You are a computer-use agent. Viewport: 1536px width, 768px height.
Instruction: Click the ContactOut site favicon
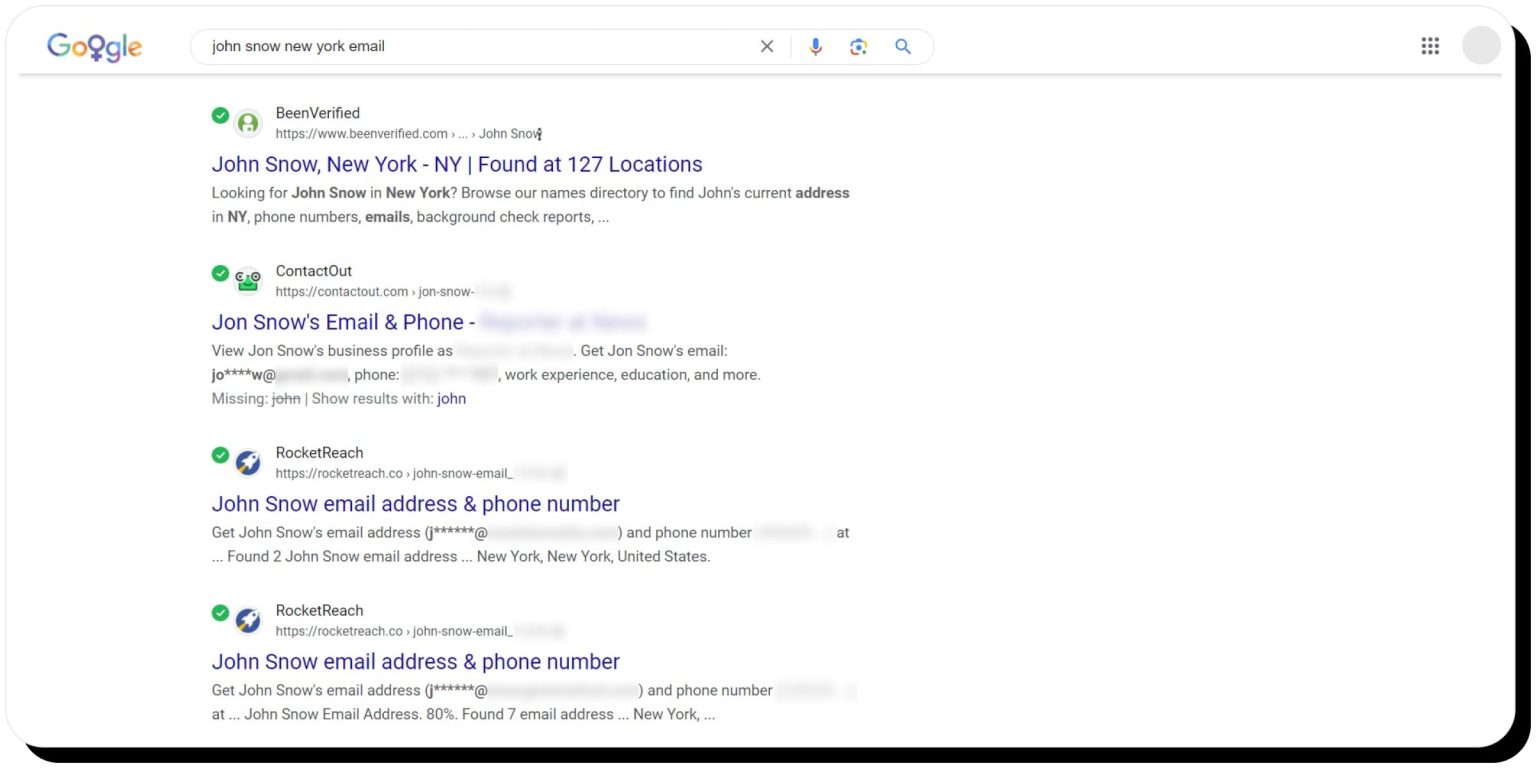(247, 280)
